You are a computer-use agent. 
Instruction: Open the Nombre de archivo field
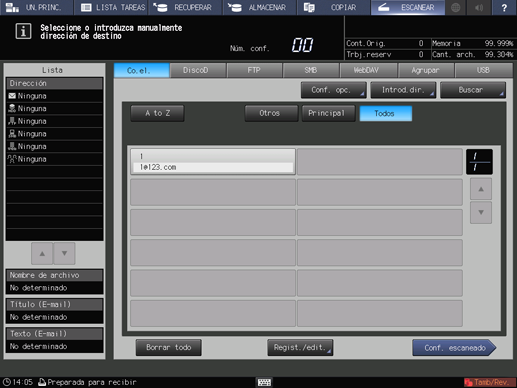tap(54, 282)
